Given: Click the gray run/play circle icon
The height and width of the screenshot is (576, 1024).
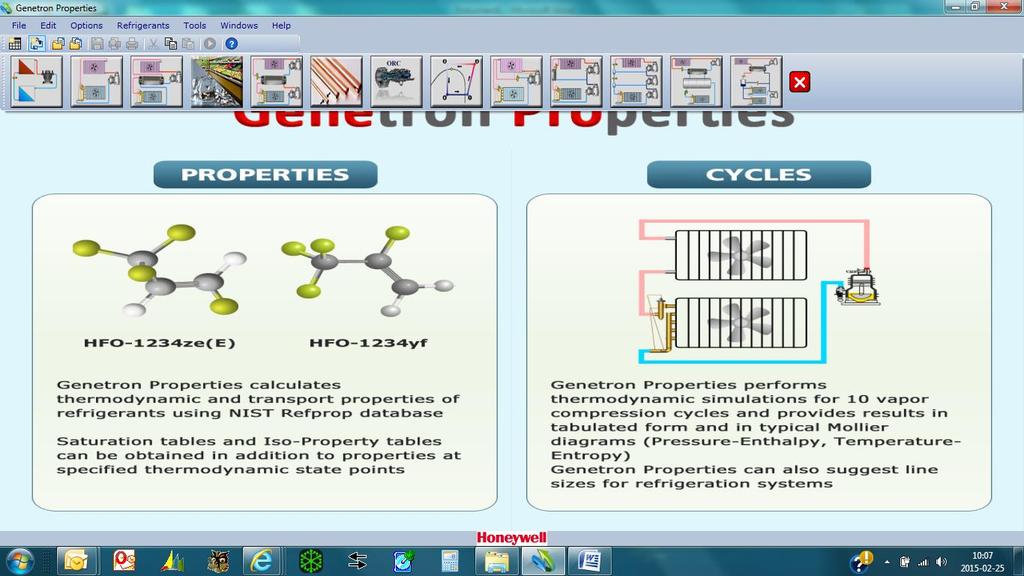Looking at the screenshot, I should (x=210, y=44).
